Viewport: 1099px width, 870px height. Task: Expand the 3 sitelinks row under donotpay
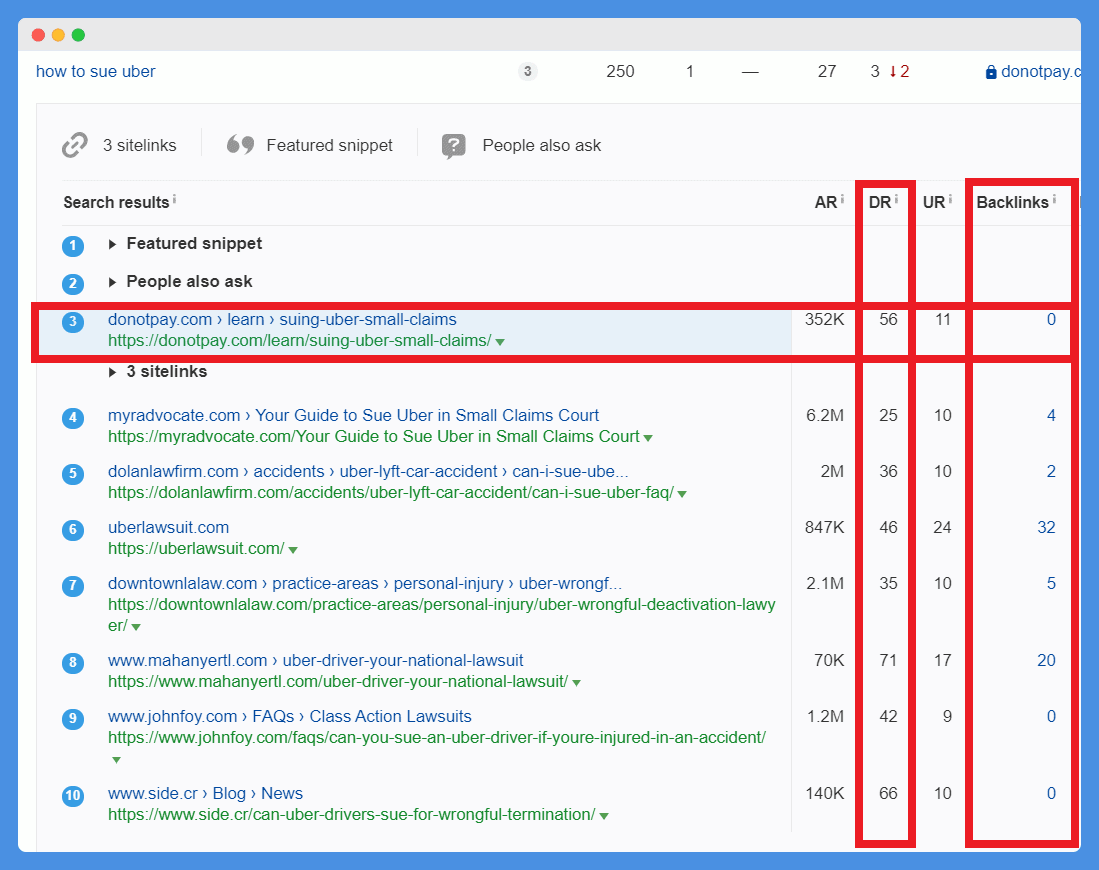click(112, 372)
